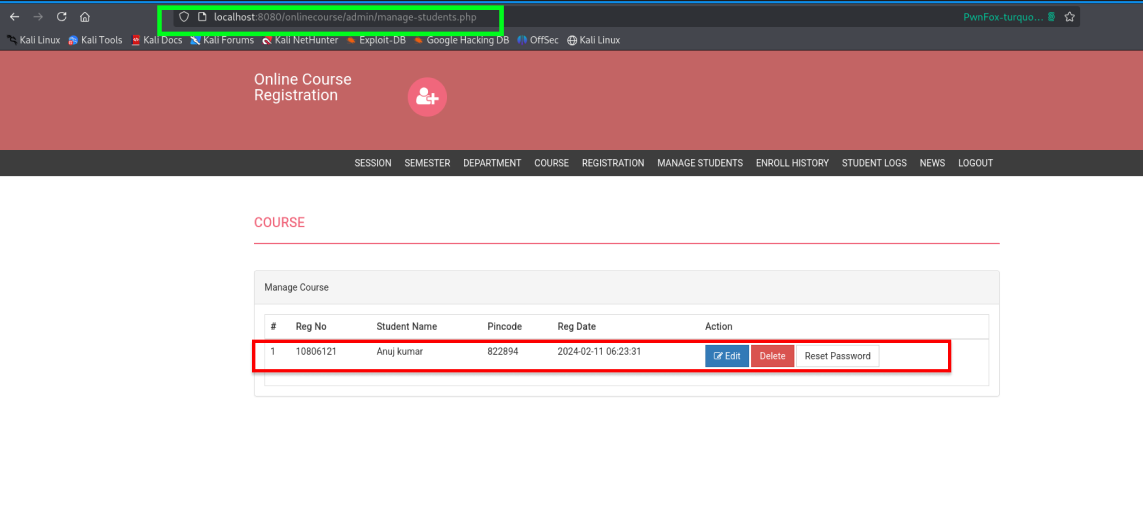Delete student Anuj kumar
This screenshot has height=507, width=1143.
point(772,356)
